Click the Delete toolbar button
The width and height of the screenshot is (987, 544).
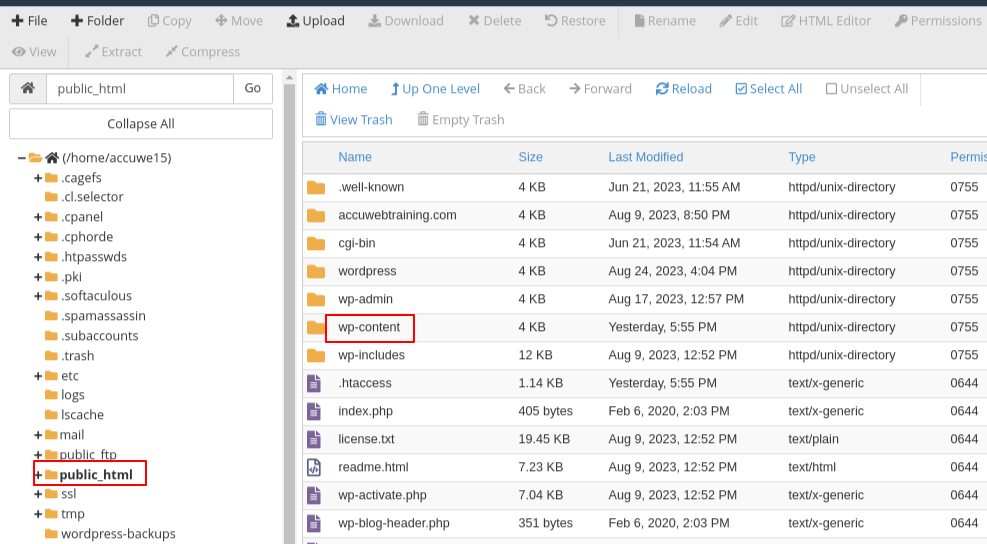(495, 21)
